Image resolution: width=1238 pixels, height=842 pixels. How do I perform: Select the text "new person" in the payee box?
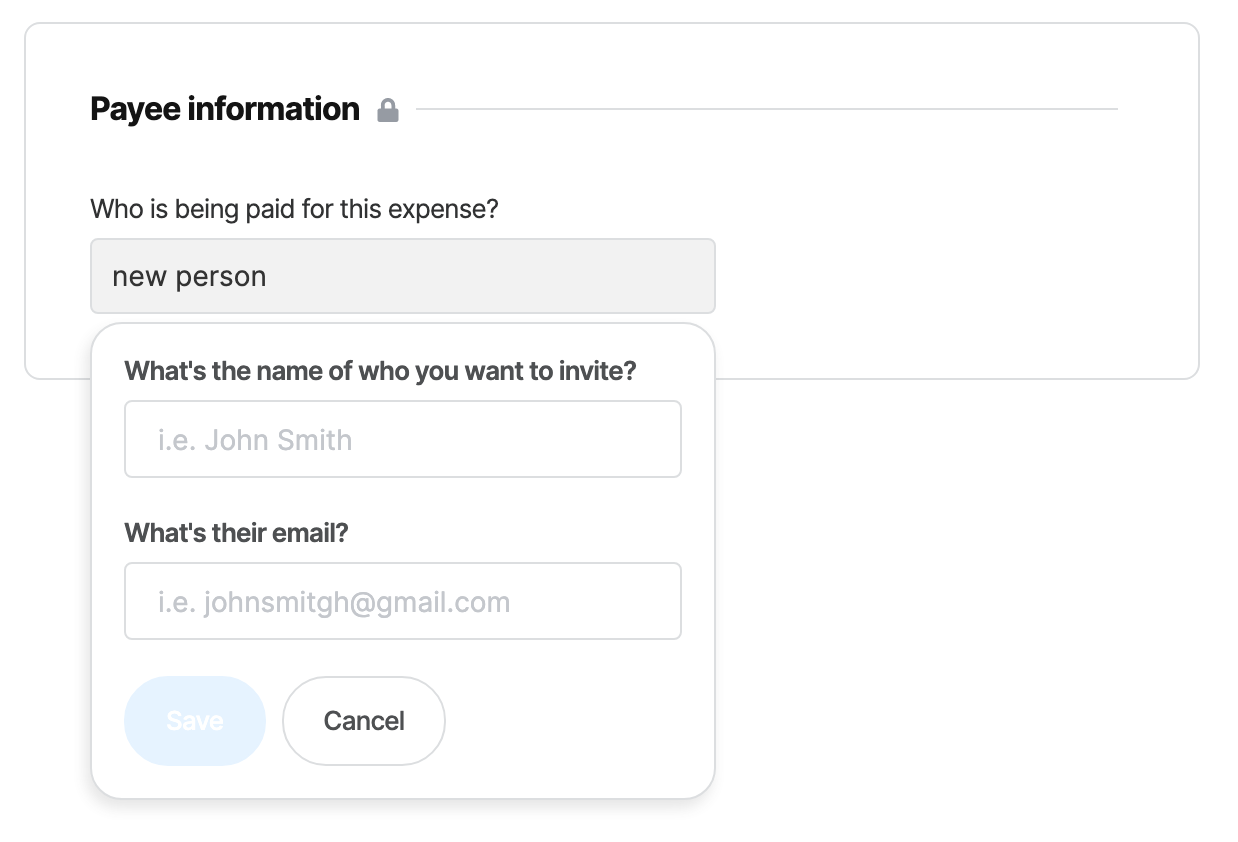coord(189,276)
